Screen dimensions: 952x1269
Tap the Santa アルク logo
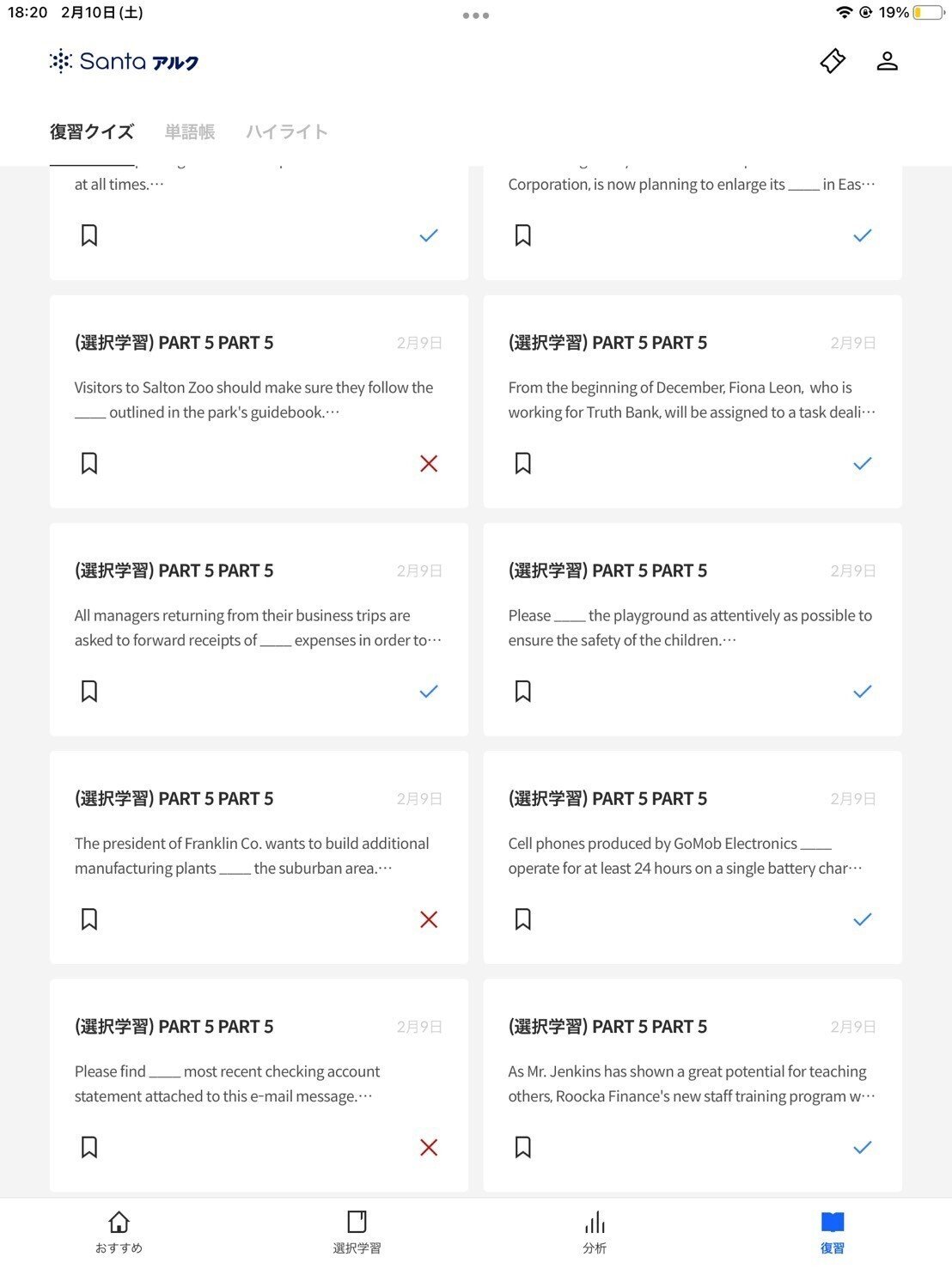[125, 62]
